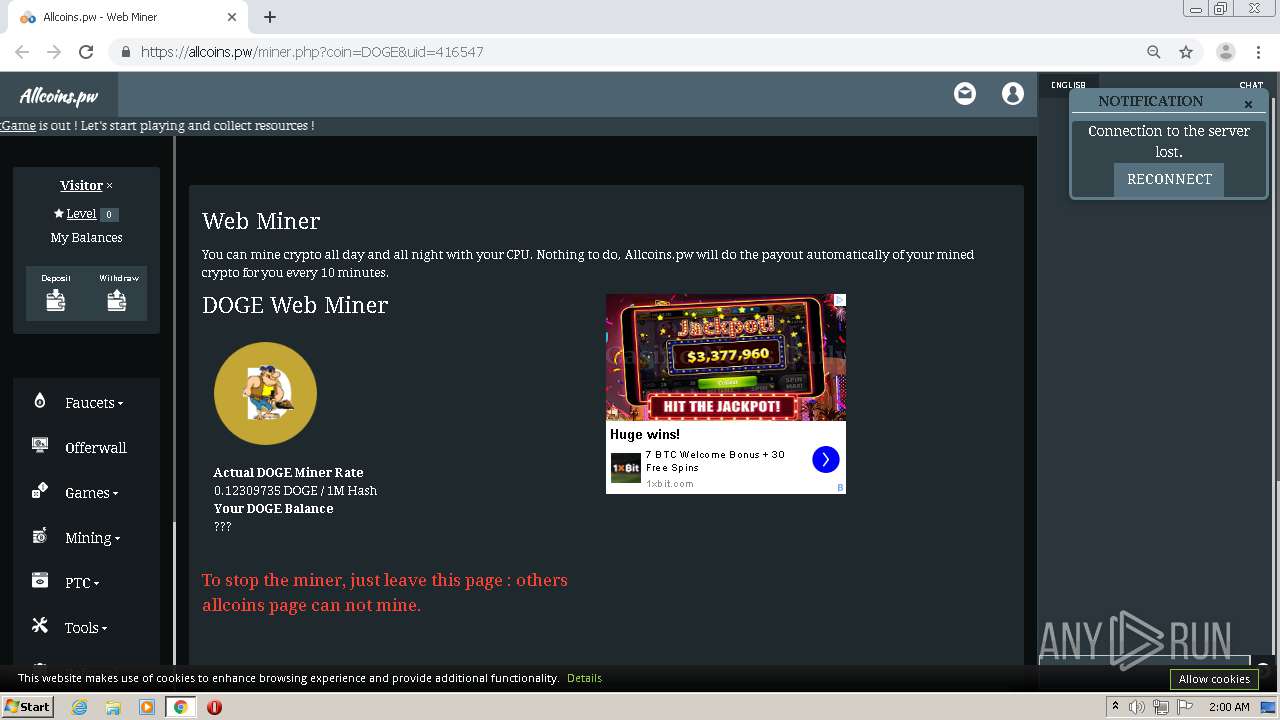
Task: Open the mail inbox icon in header
Action: click(x=965, y=94)
